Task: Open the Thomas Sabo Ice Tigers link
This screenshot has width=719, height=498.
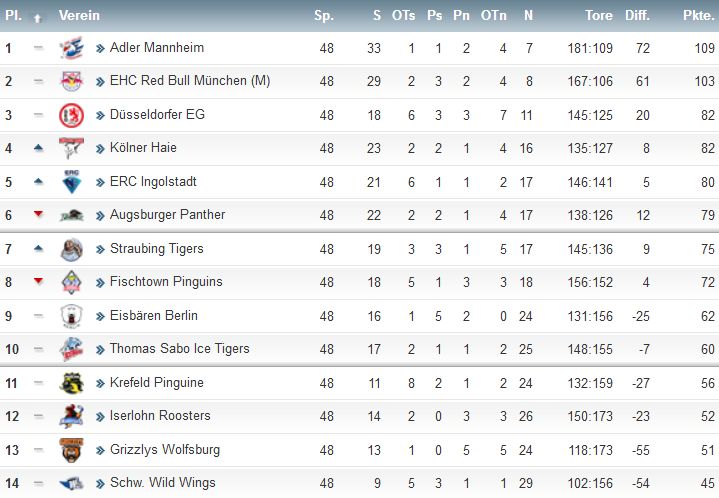Action: (180, 349)
